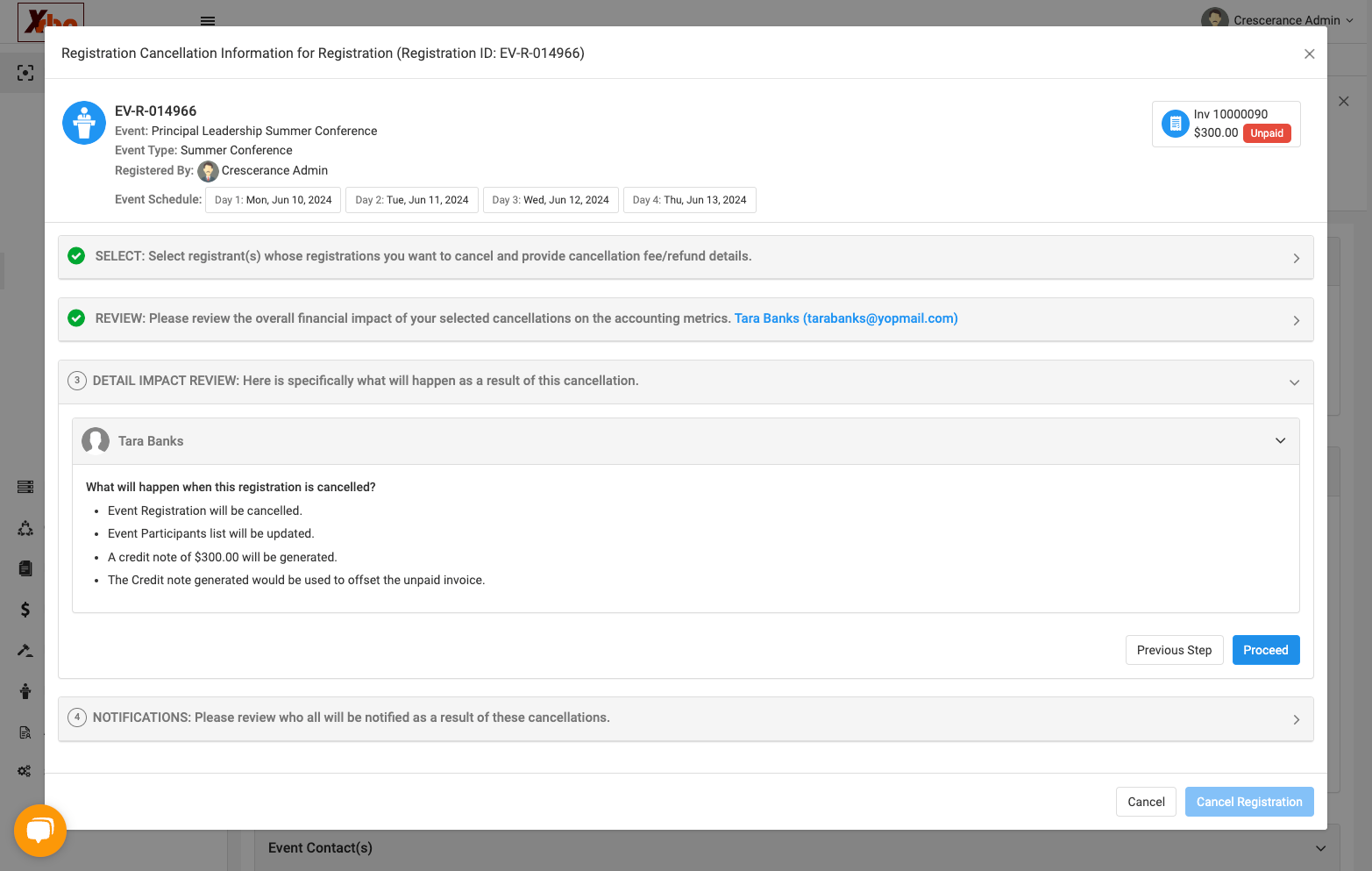Image resolution: width=1372 pixels, height=871 pixels.
Task: Open the Crescerance Admin user dropdown
Action: [x=1278, y=19]
